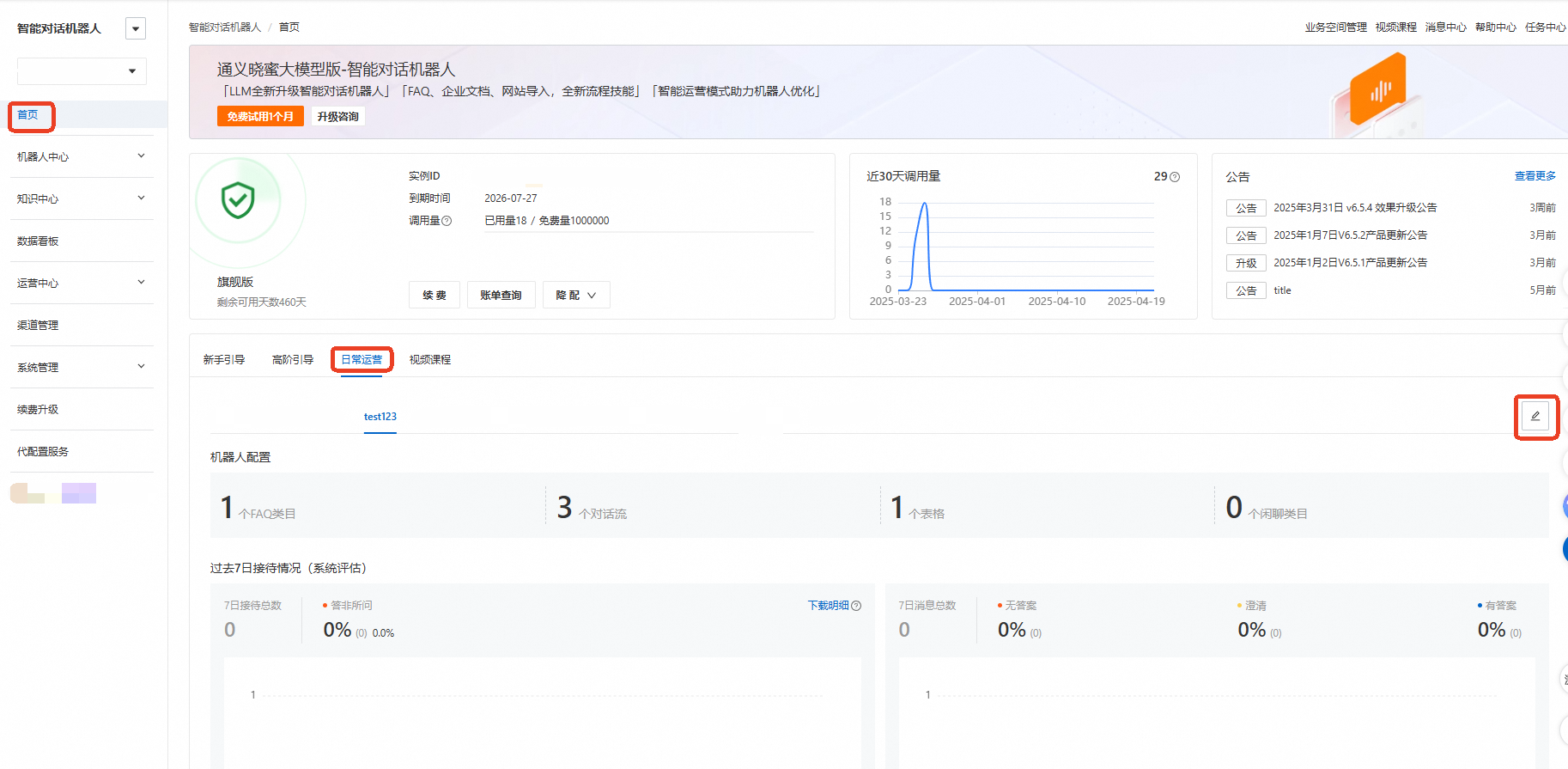The image size is (1568, 769).
Task: Switch to the 视频课程 tab
Action: pyautogui.click(x=430, y=360)
